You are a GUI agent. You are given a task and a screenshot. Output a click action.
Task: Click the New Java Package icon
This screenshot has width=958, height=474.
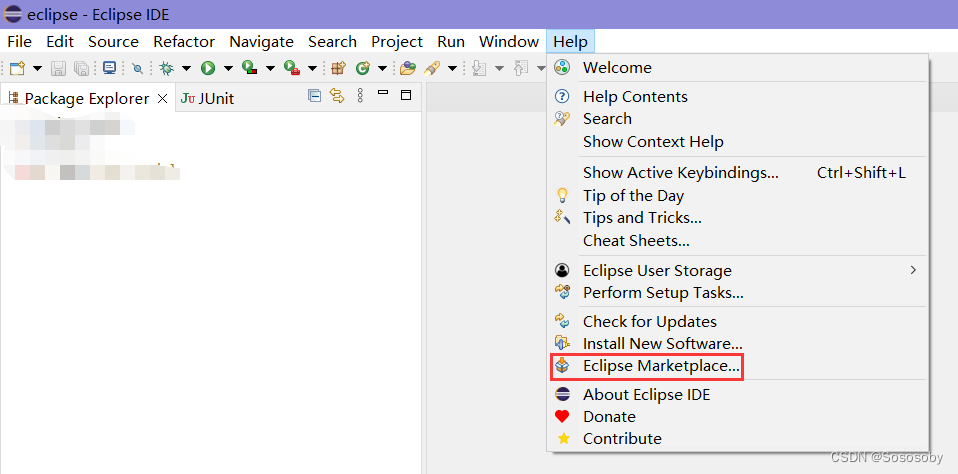(338, 68)
